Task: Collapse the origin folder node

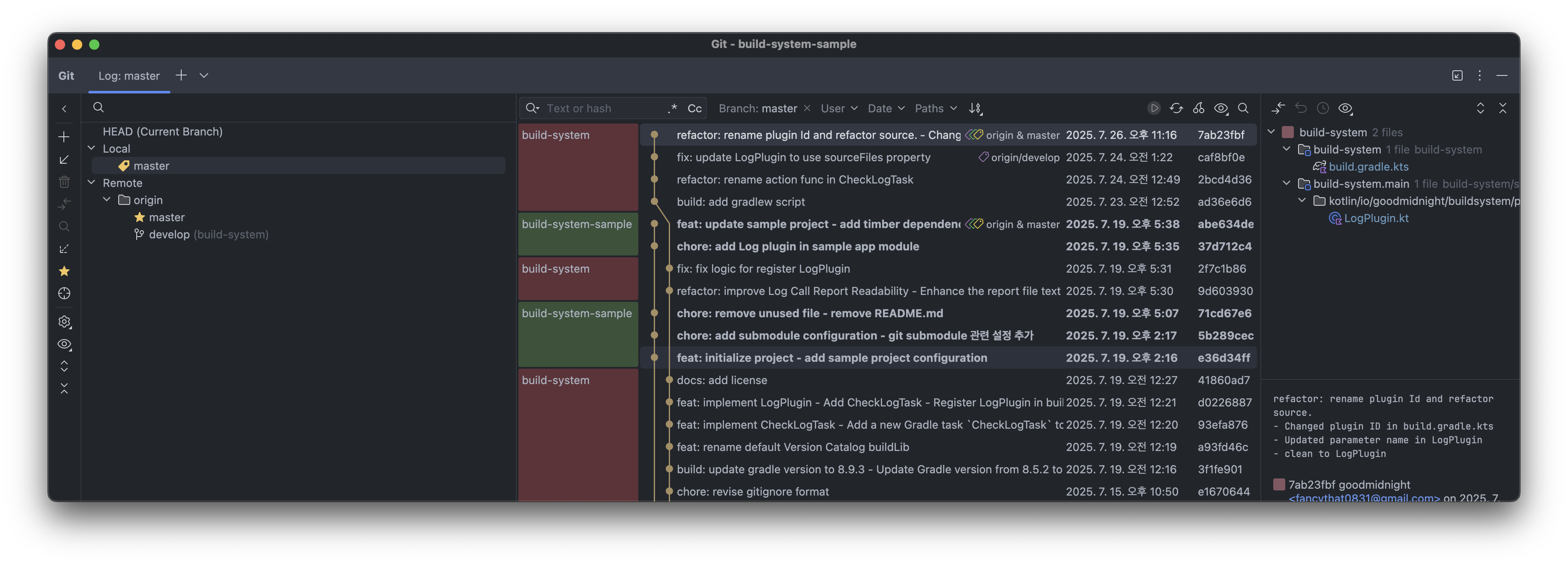Action: [107, 199]
